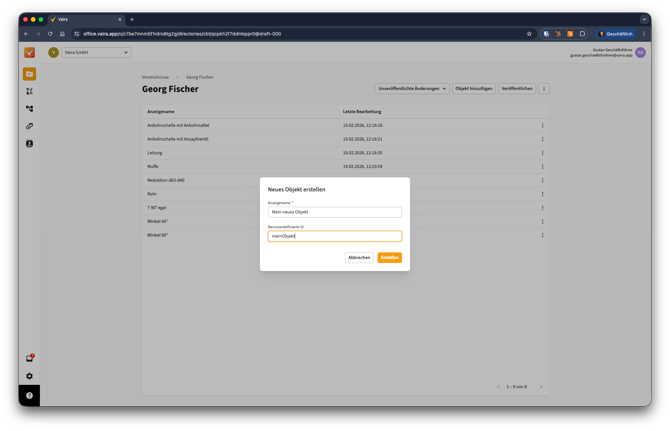Expand Unveröffentlichte Änderungen dropdown
This screenshot has height=431, width=670.
(412, 88)
